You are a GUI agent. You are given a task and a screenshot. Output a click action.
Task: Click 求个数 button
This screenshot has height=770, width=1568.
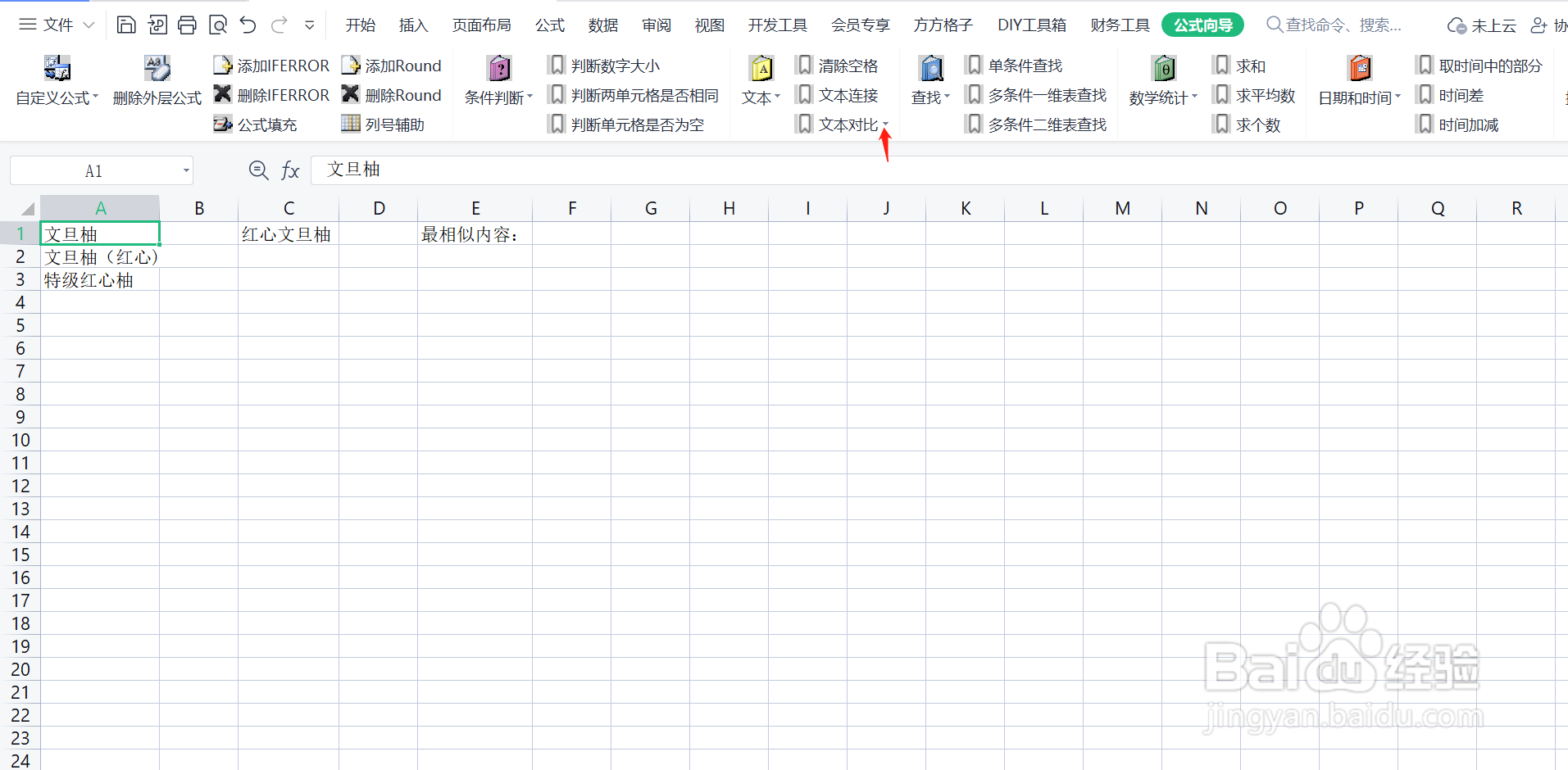(1247, 125)
